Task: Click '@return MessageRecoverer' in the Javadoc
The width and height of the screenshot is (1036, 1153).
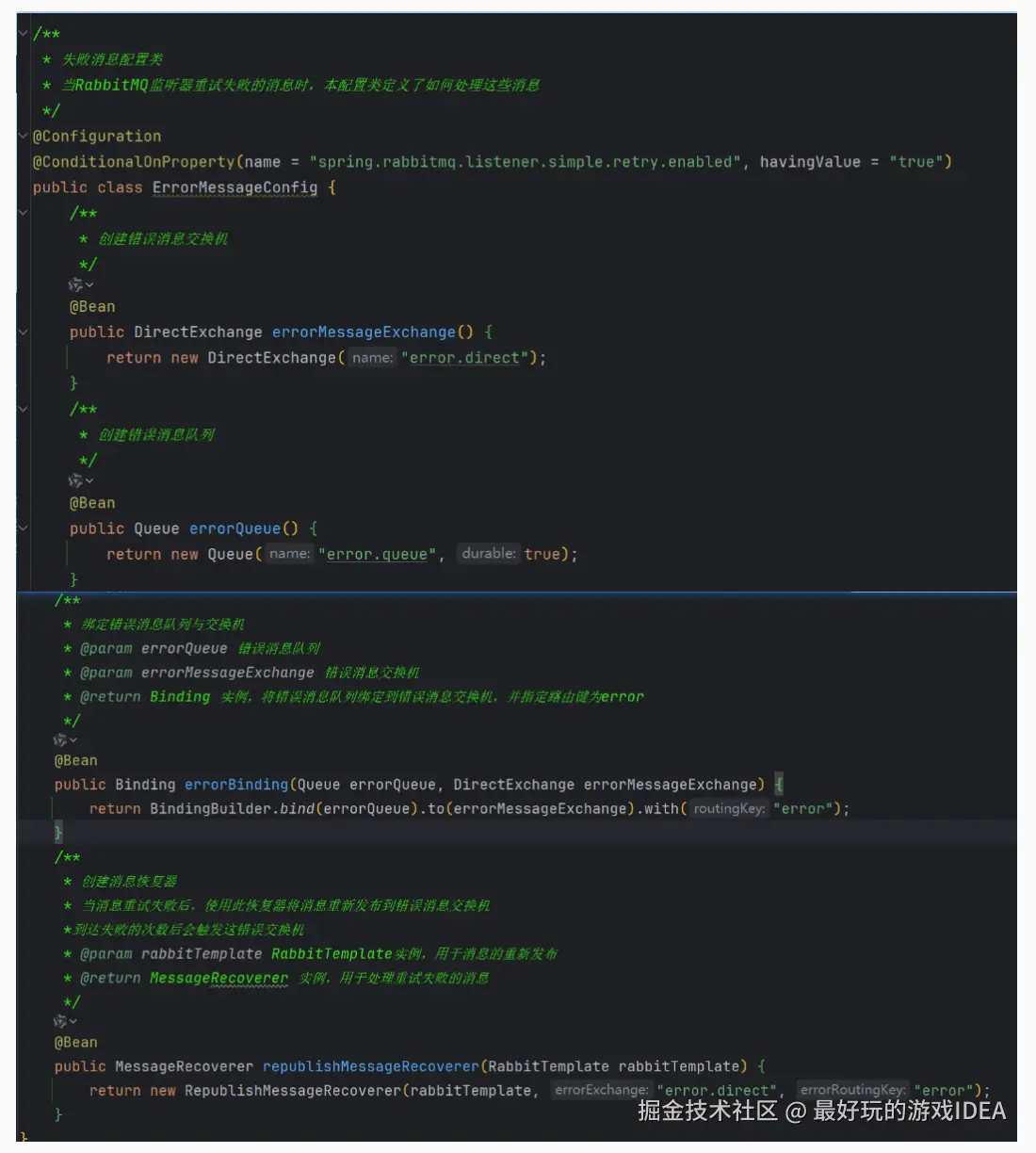Action: pyautogui.click(x=185, y=978)
